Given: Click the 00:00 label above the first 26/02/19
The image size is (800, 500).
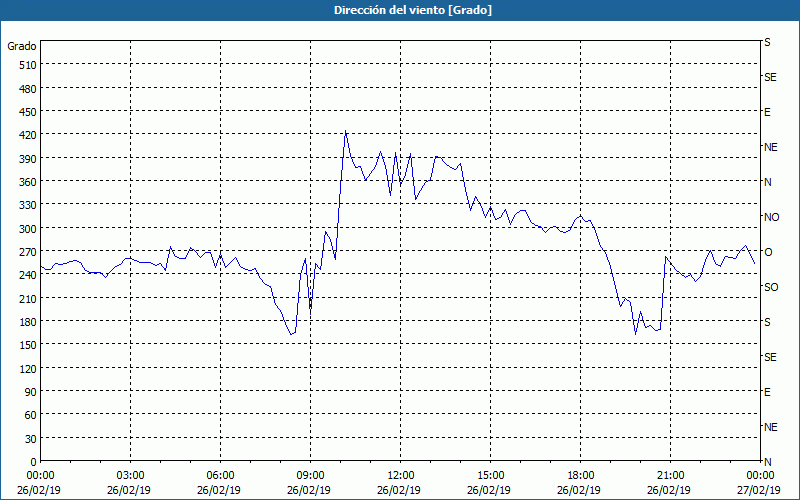Looking at the screenshot, I should click(40, 476).
